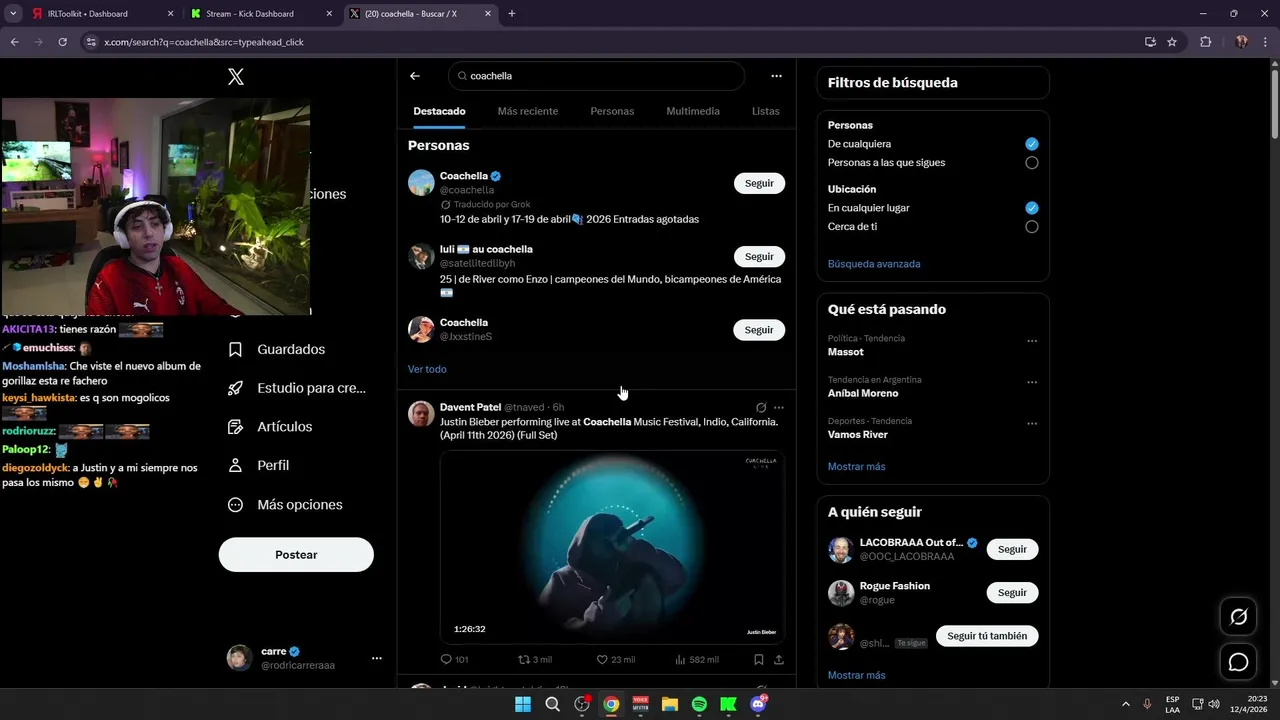
Task: Select En cualquier lugar location filter
Action: tap(1032, 208)
